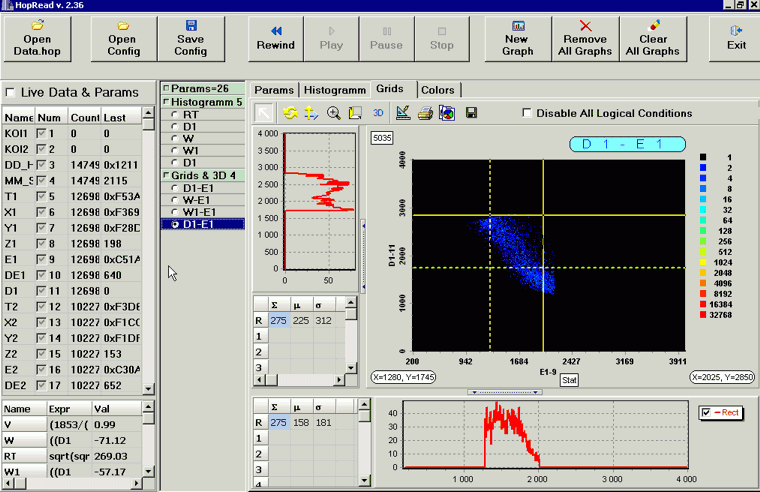Image resolution: width=760 pixels, height=492 pixels.
Task: Select the zoom magnifier tool in grid toolbar
Action: [334, 113]
